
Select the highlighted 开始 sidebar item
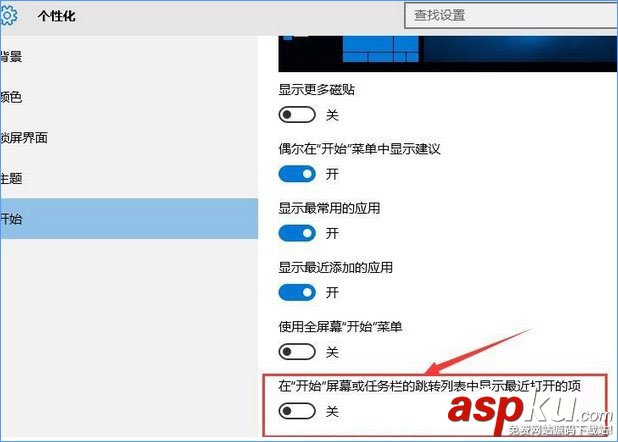pyautogui.click(x=129, y=219)
